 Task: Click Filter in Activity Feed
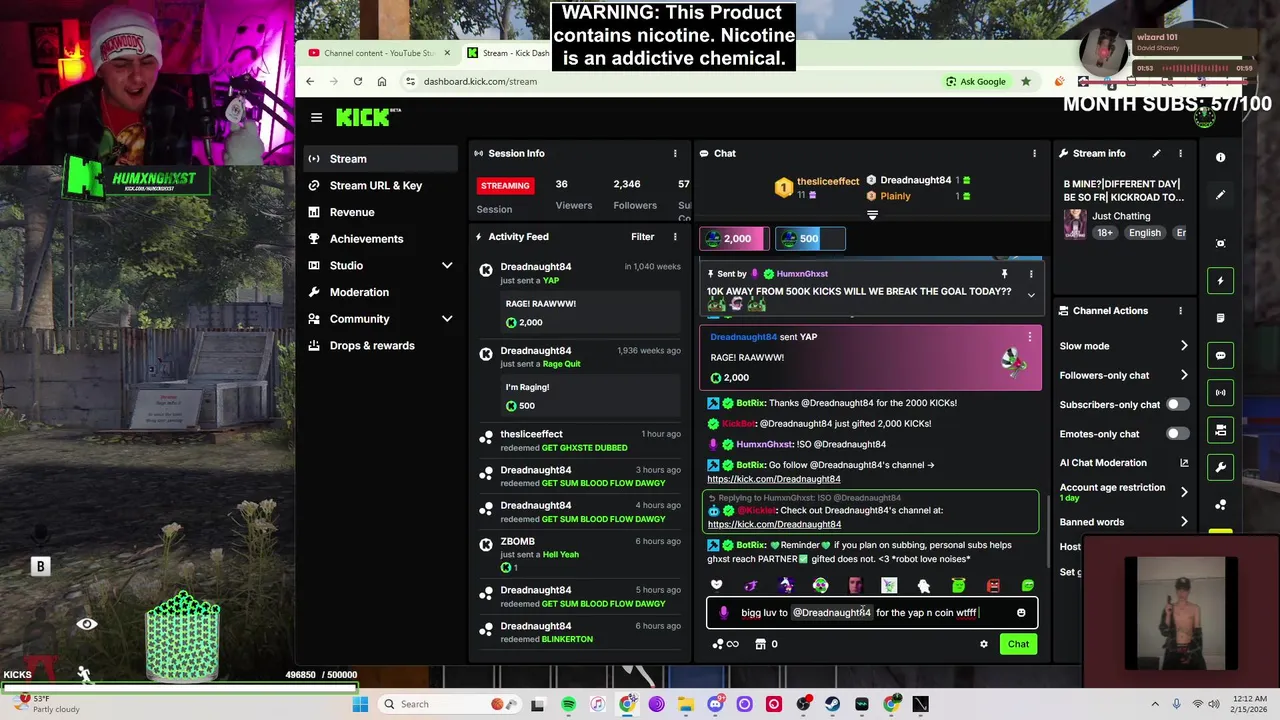click(x=642, y=237)
